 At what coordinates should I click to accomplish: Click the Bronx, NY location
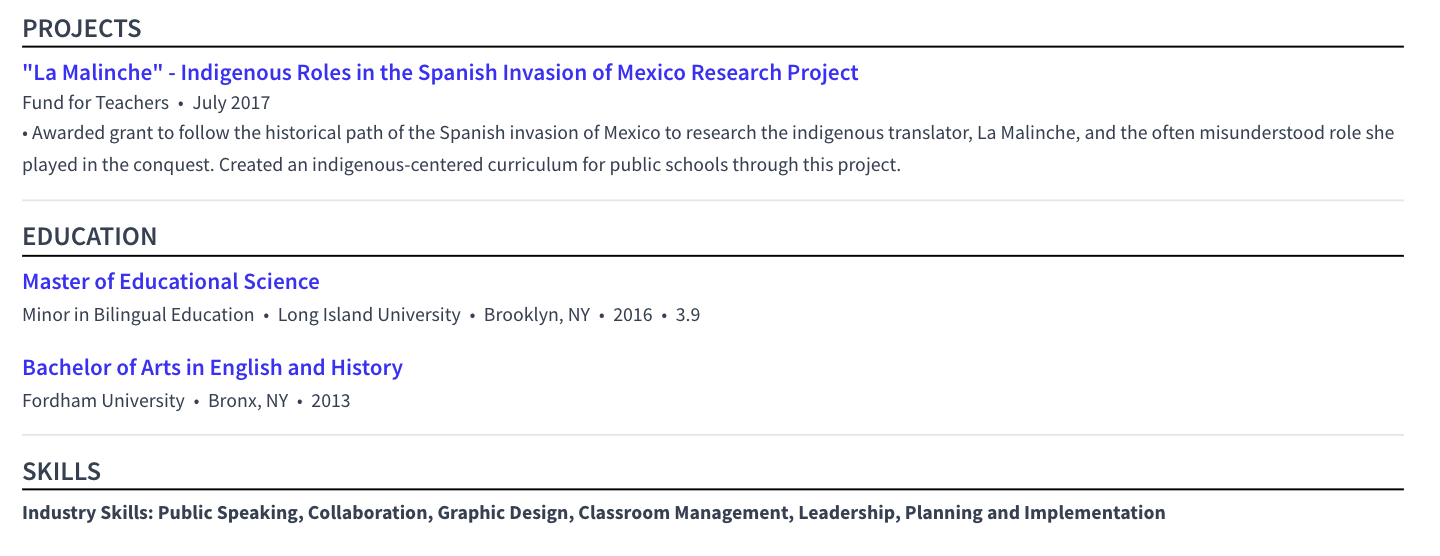tap(248, 401)
